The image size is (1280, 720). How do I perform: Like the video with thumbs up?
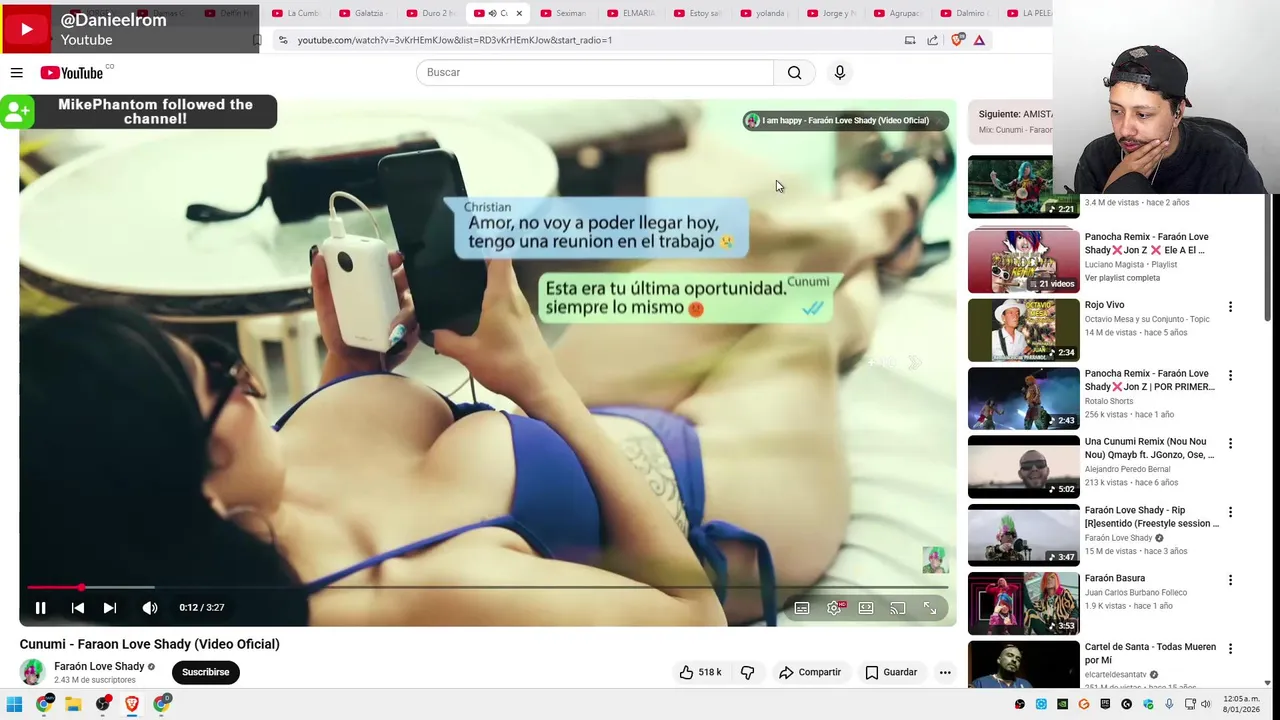click(700, 672)
